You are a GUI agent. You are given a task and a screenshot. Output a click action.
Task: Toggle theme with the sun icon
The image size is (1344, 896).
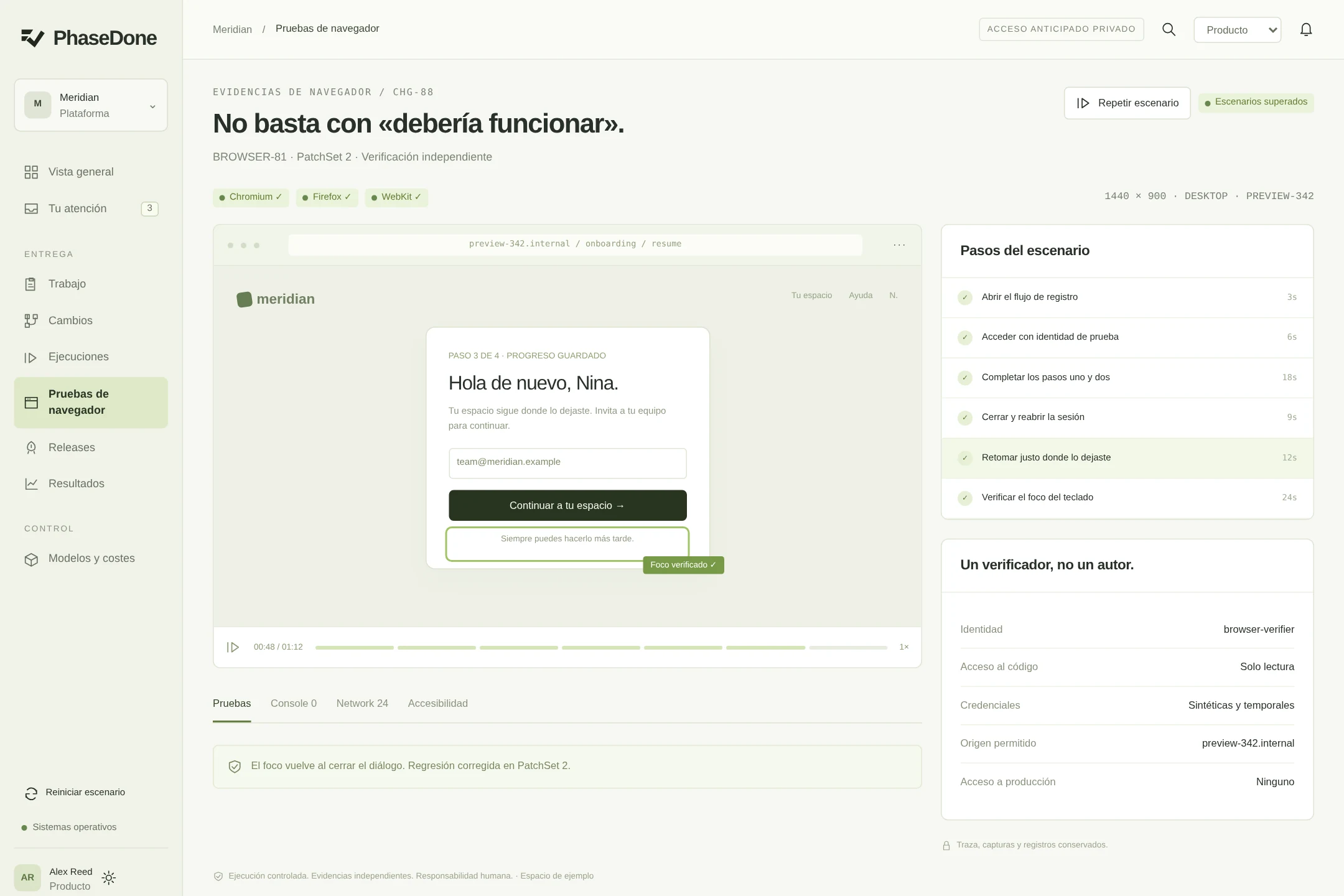point(109,878)
